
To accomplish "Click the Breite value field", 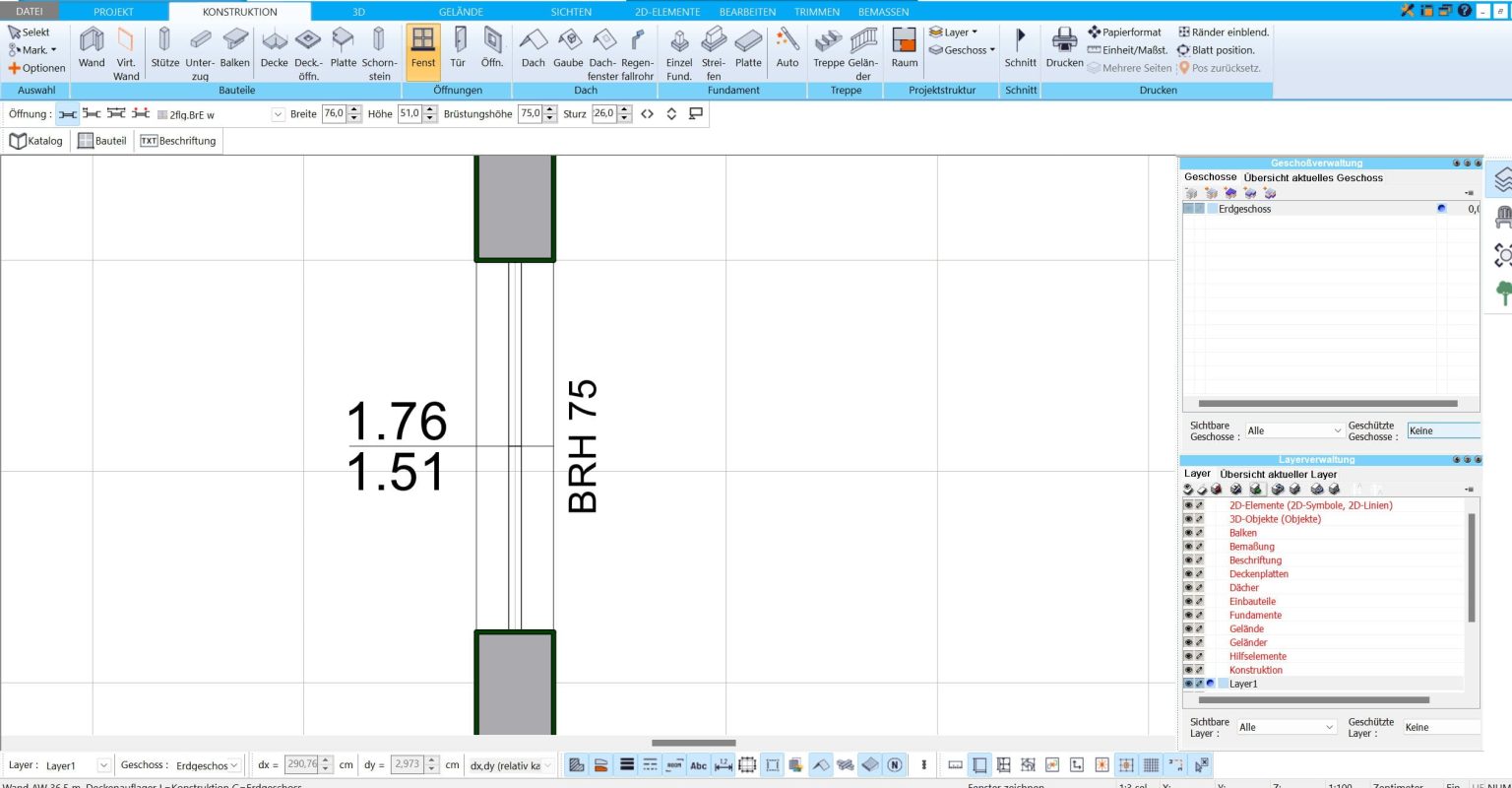I will click(335, 114).
